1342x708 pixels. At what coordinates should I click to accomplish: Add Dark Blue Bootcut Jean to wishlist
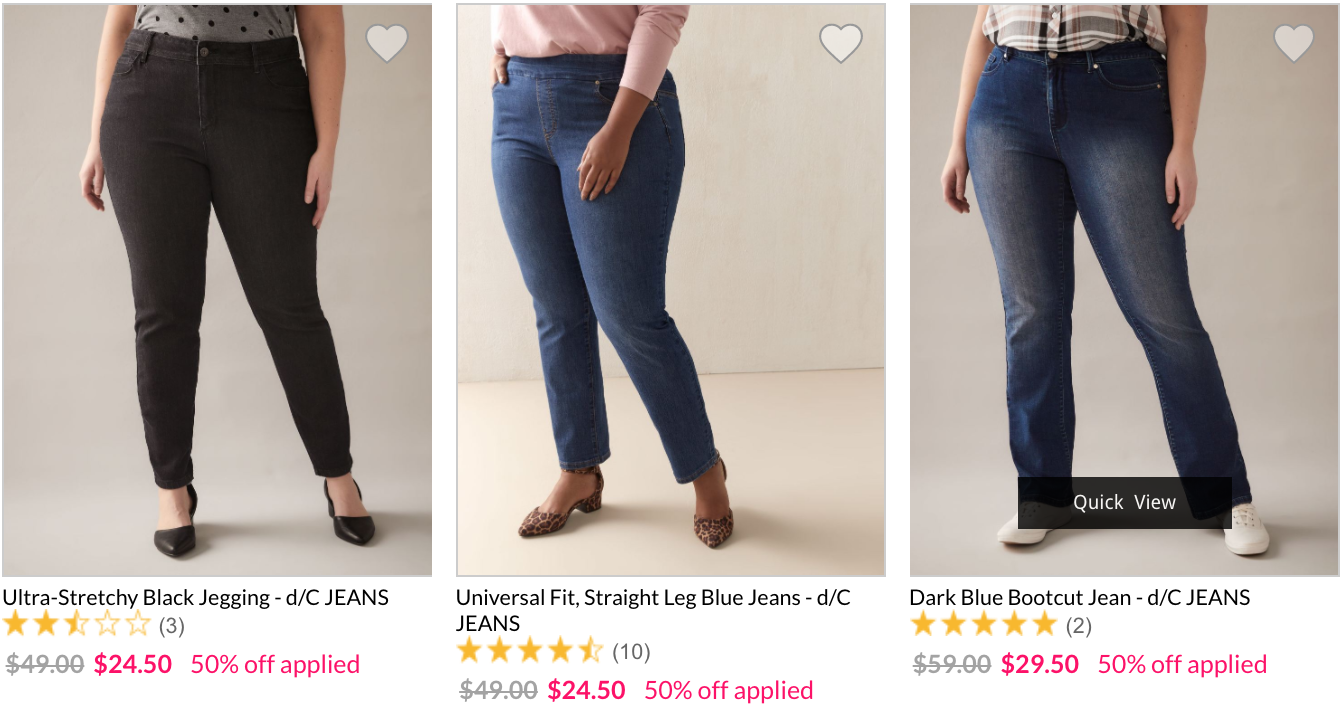click(1294, 43)
